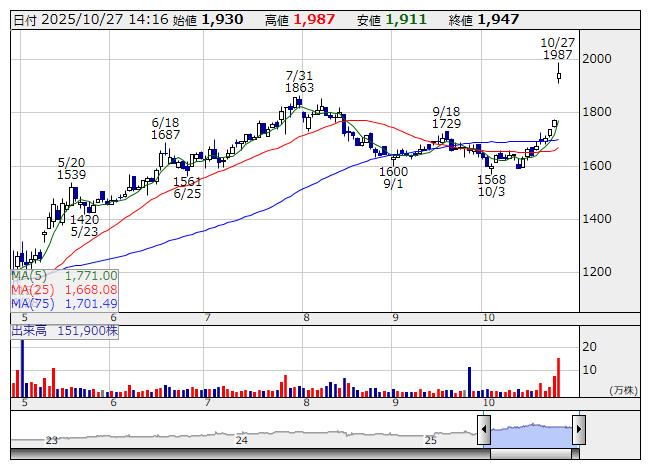Click the MA(5) 1,771.00 legend entry
The image size is (653, 470).
point(65,276)
